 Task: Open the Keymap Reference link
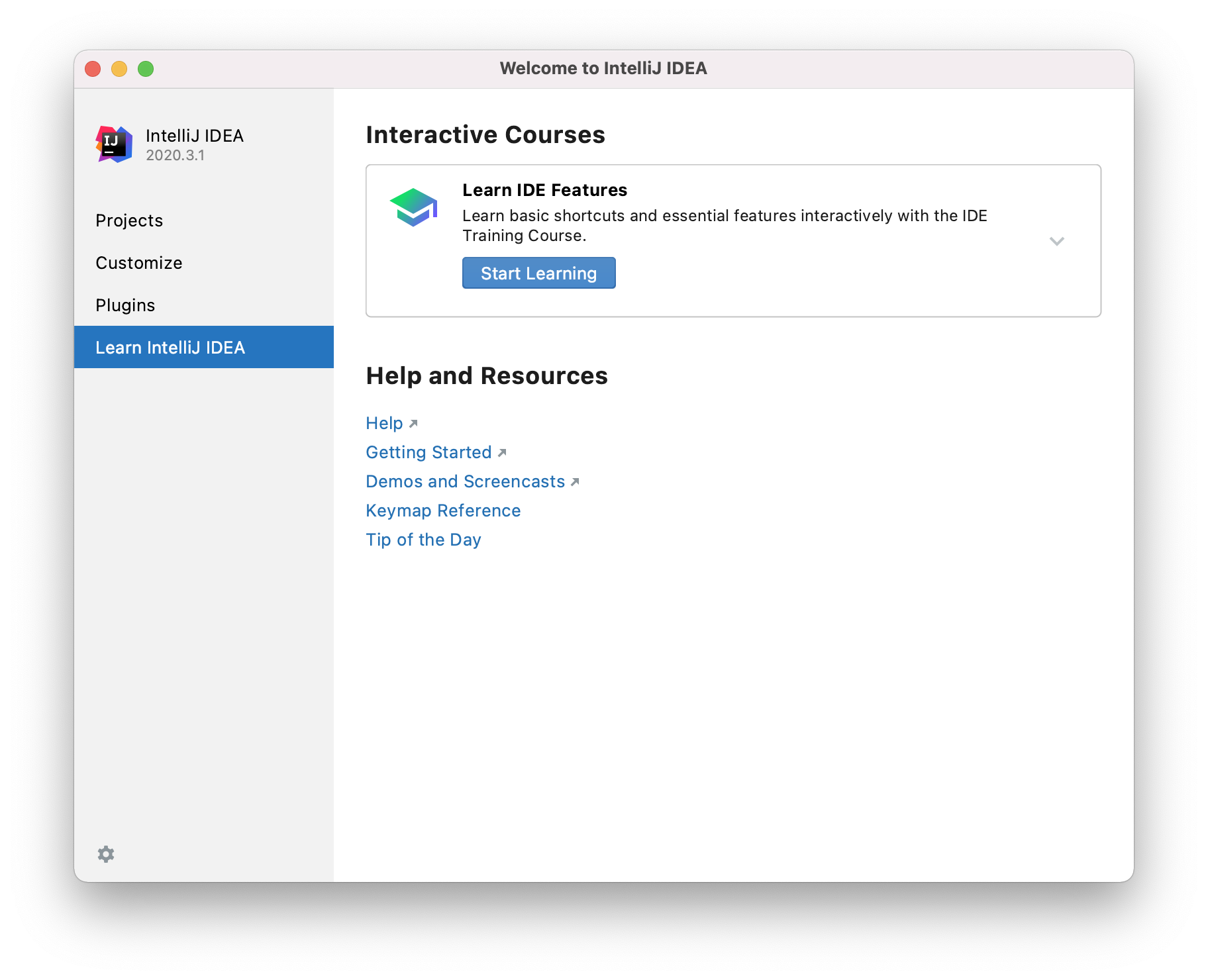(443, 511)
